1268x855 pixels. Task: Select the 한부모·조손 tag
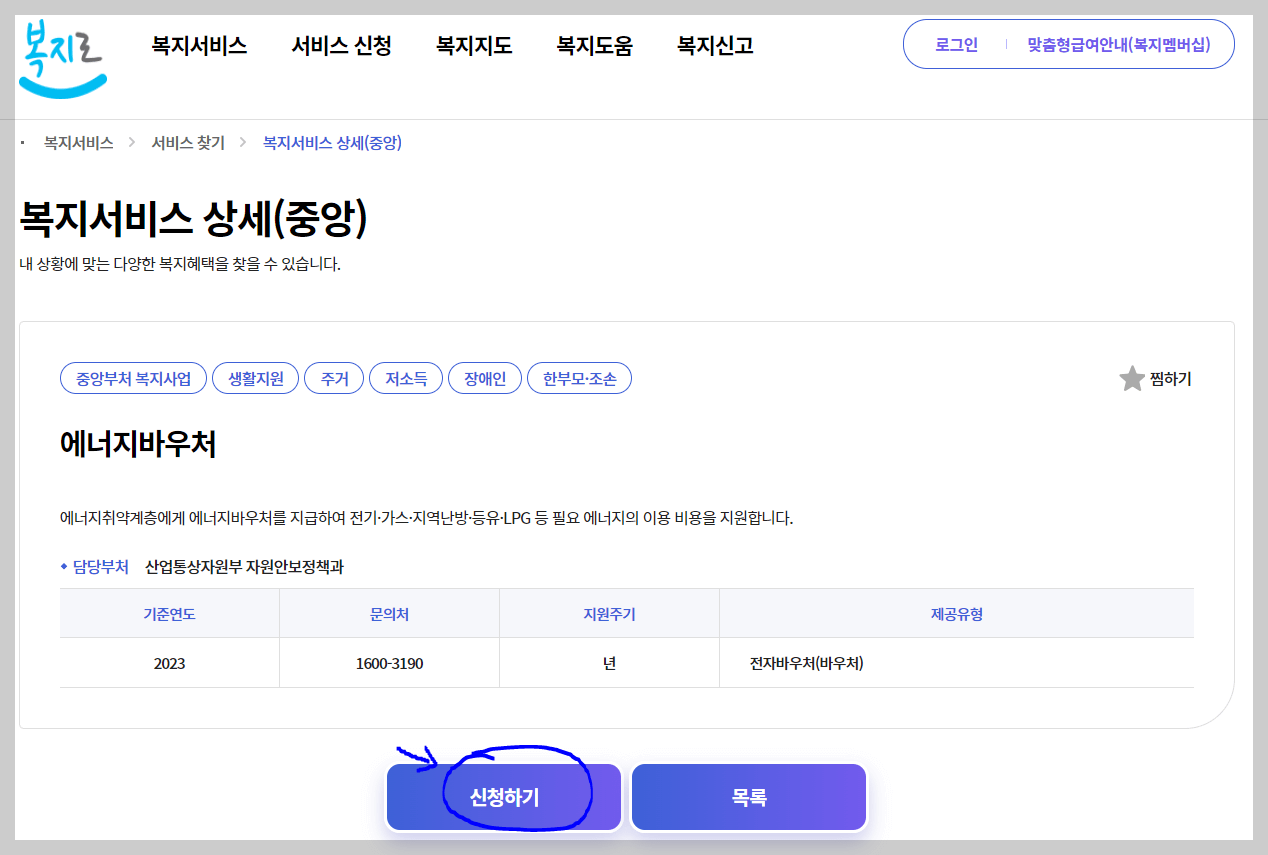[x=579, y=378]
